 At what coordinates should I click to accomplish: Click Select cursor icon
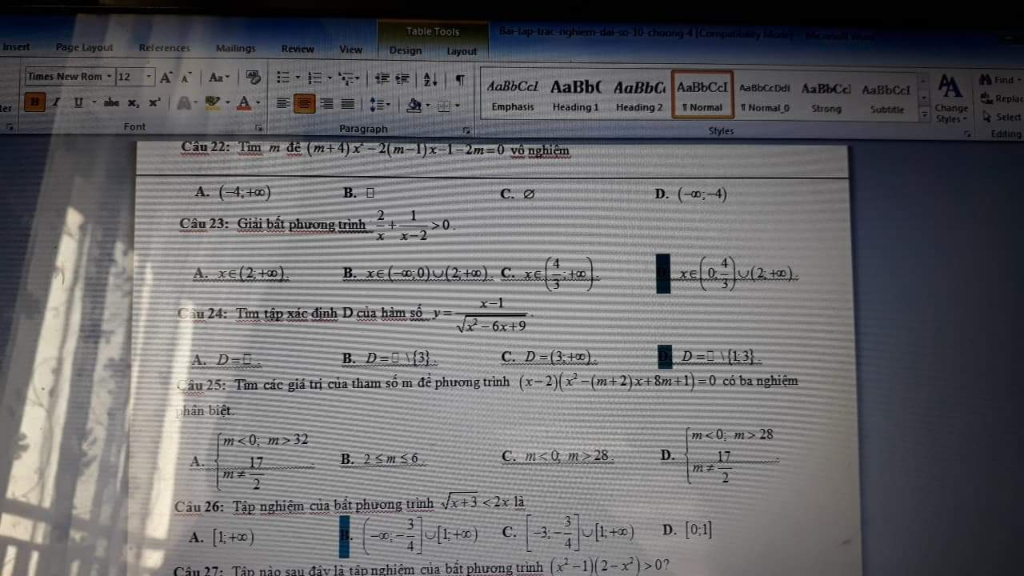(x=987, y=117)
